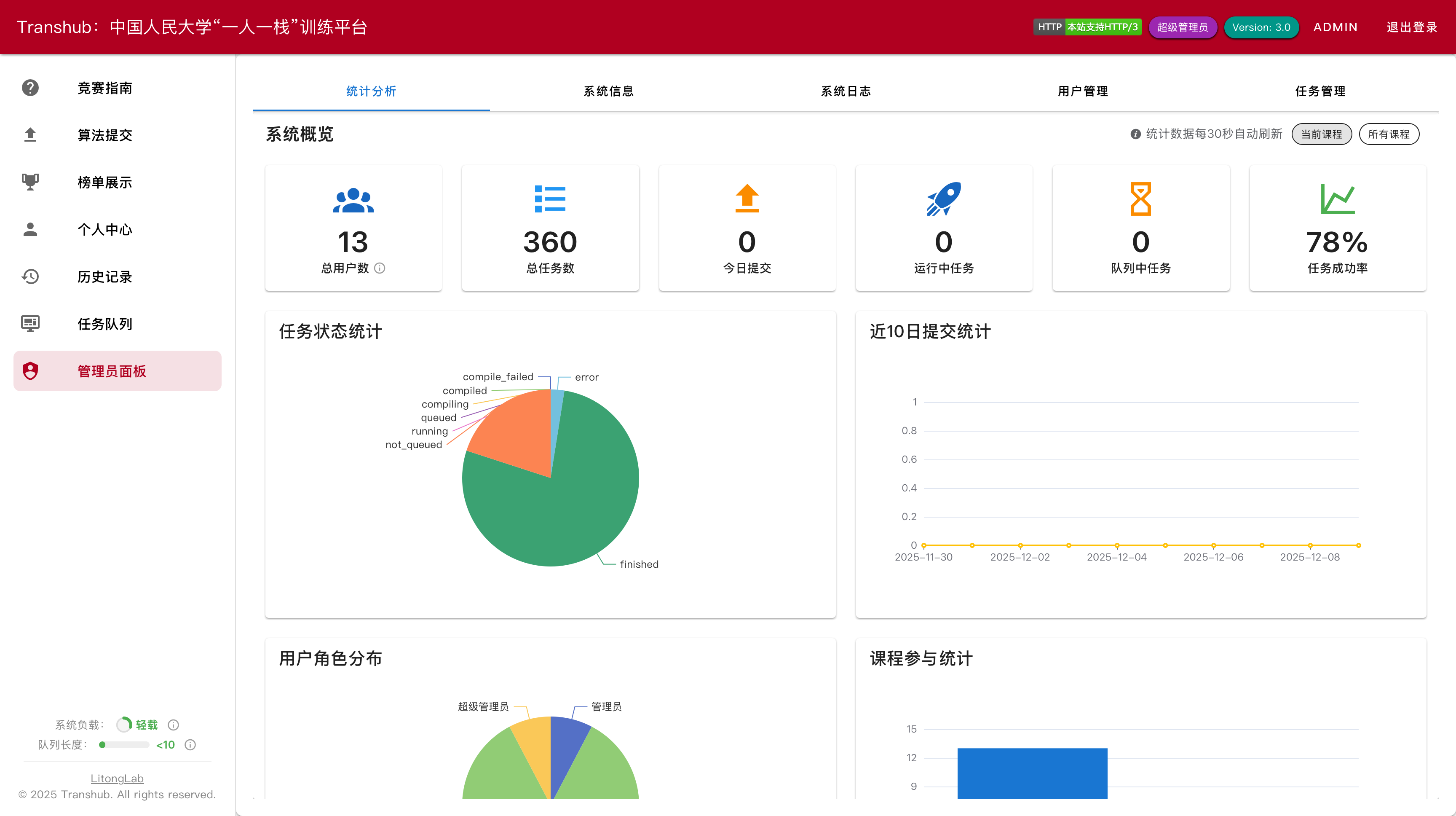This screenshot has height=816, width=1456.
Task: Click the upload icon beside 算法提交
Action: tap(30, 135)
